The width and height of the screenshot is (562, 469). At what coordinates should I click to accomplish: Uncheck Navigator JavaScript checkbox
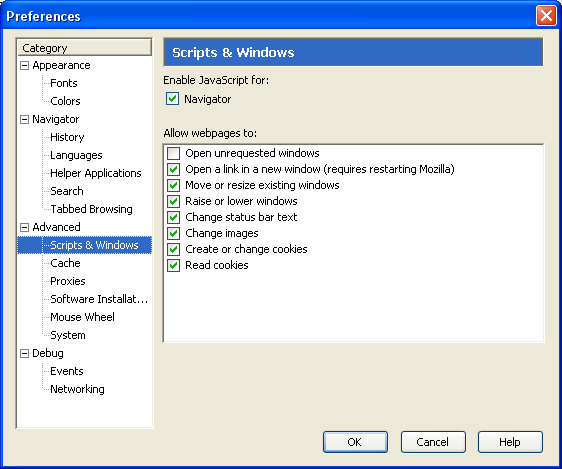point(172,99)
